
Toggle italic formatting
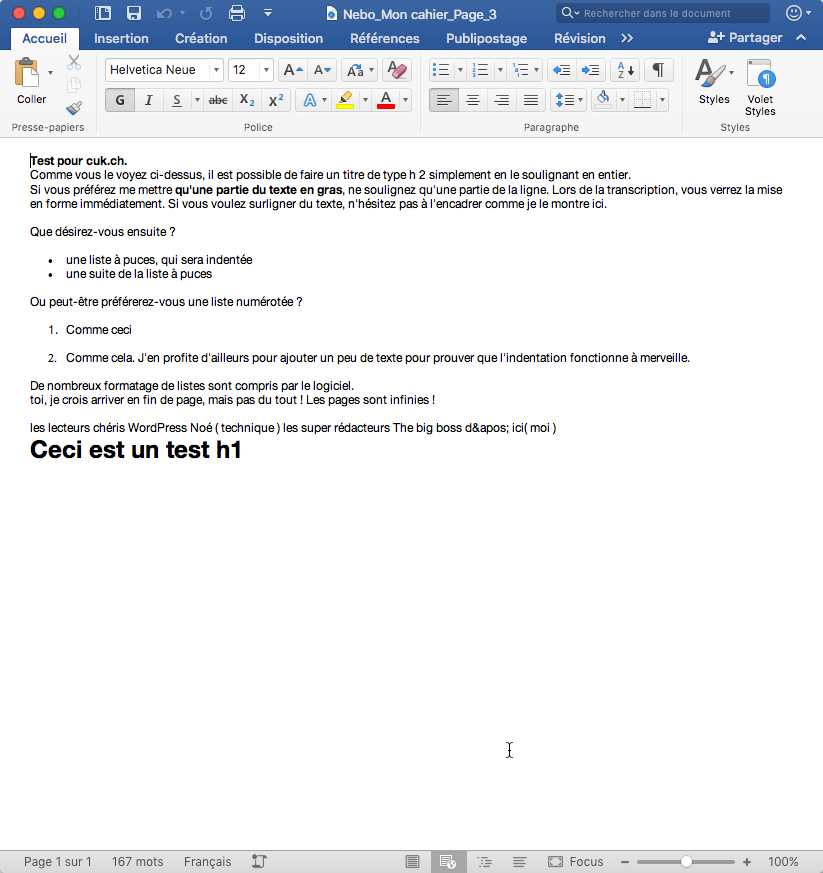click(x=149, y=100)
